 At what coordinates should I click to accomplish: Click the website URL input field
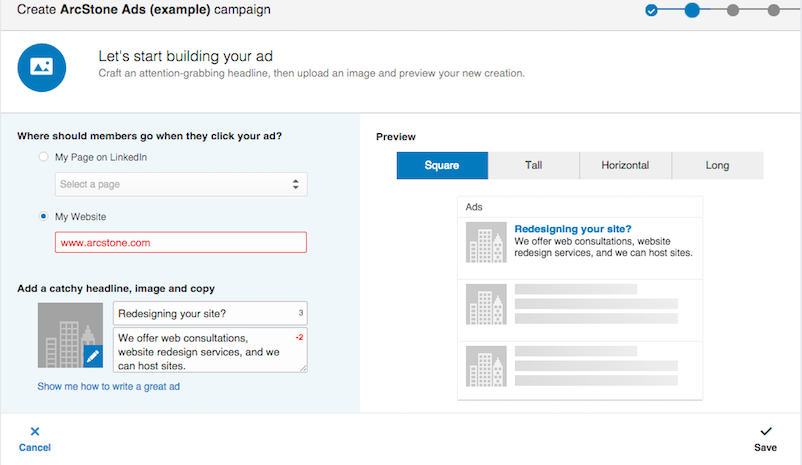(x=181, y=242)
